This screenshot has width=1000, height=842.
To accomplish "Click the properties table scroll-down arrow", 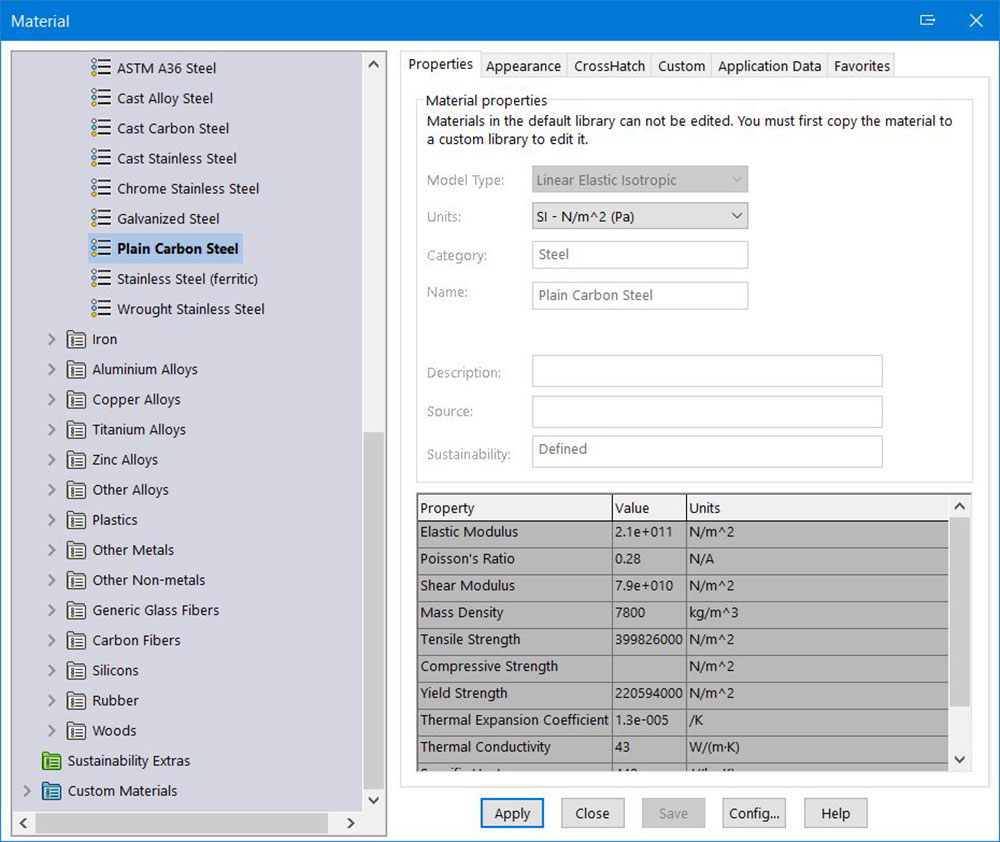I will (959, 760).
